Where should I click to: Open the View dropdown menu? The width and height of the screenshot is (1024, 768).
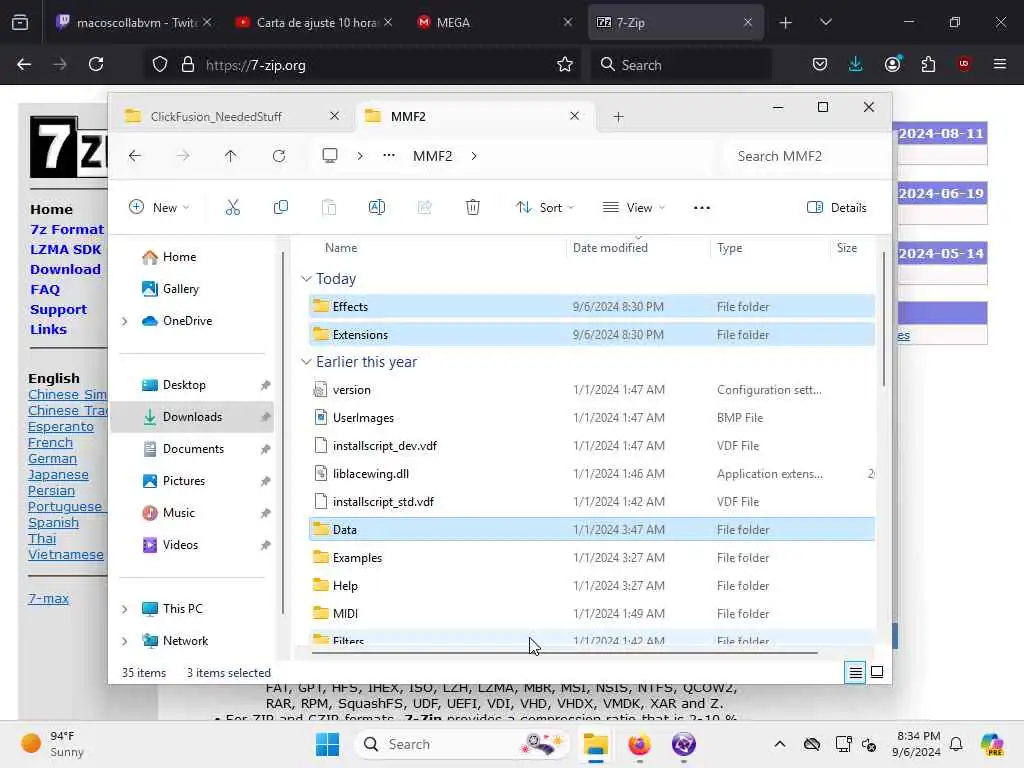coord(633,208)
